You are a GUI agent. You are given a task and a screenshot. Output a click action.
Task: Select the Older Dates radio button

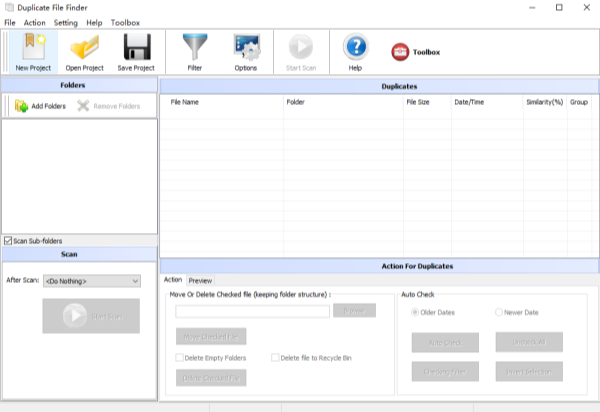click(415, 312)
